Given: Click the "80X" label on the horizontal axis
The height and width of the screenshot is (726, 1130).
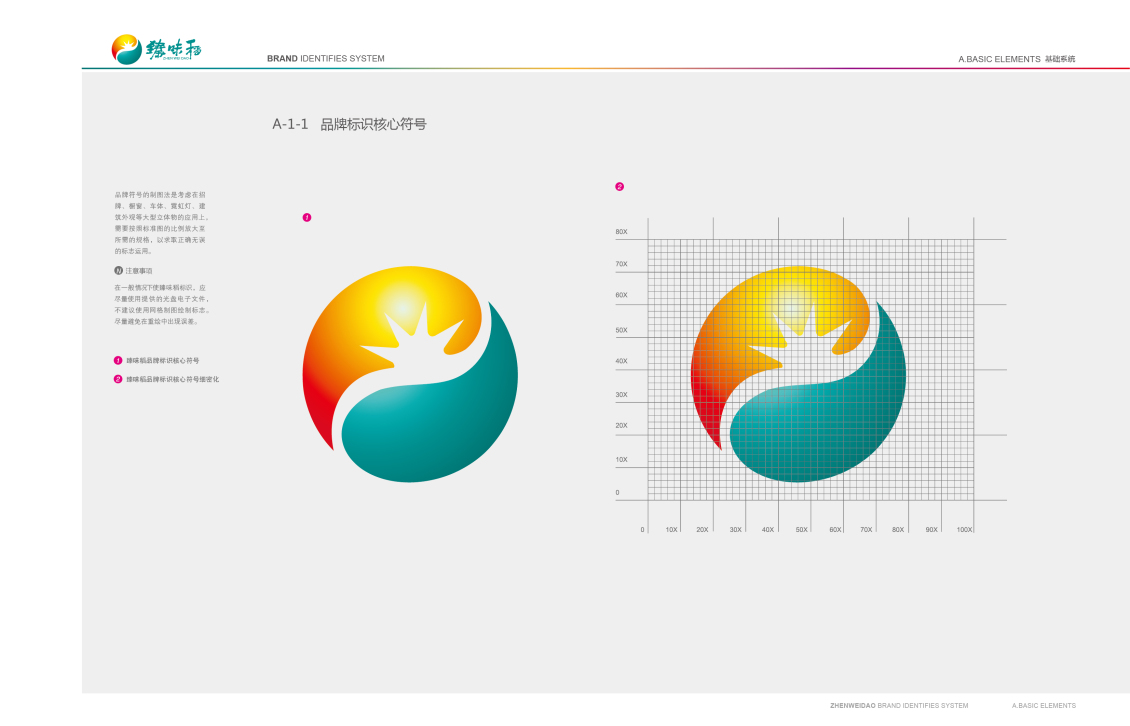Looking at the screenshot, I should 898,530.
